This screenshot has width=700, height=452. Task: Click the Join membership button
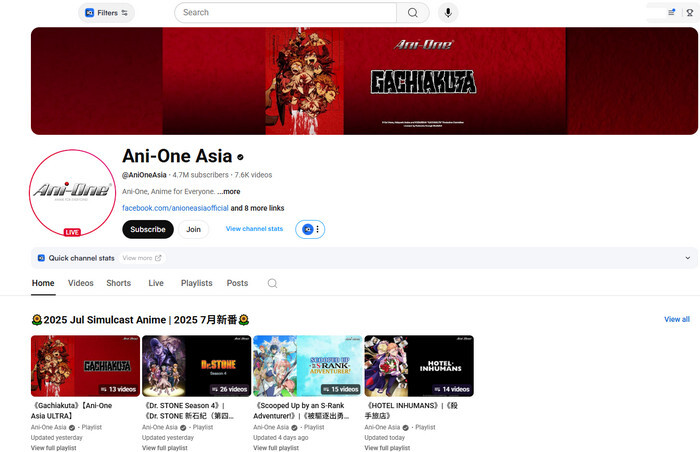pos(193,229)
